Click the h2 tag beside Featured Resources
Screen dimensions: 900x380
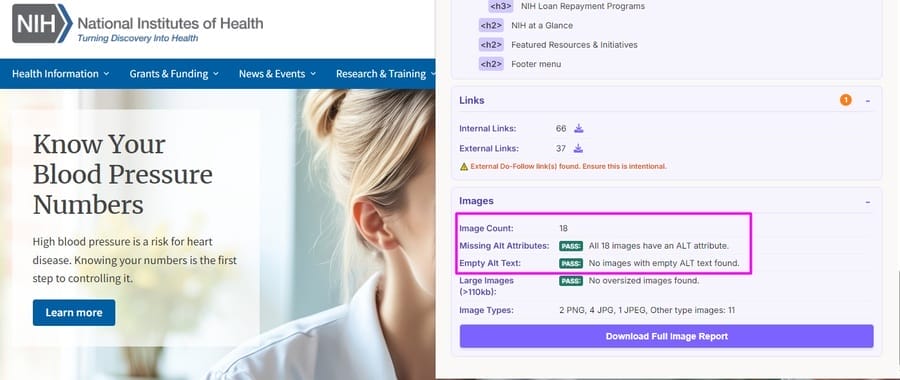point(491,45)
